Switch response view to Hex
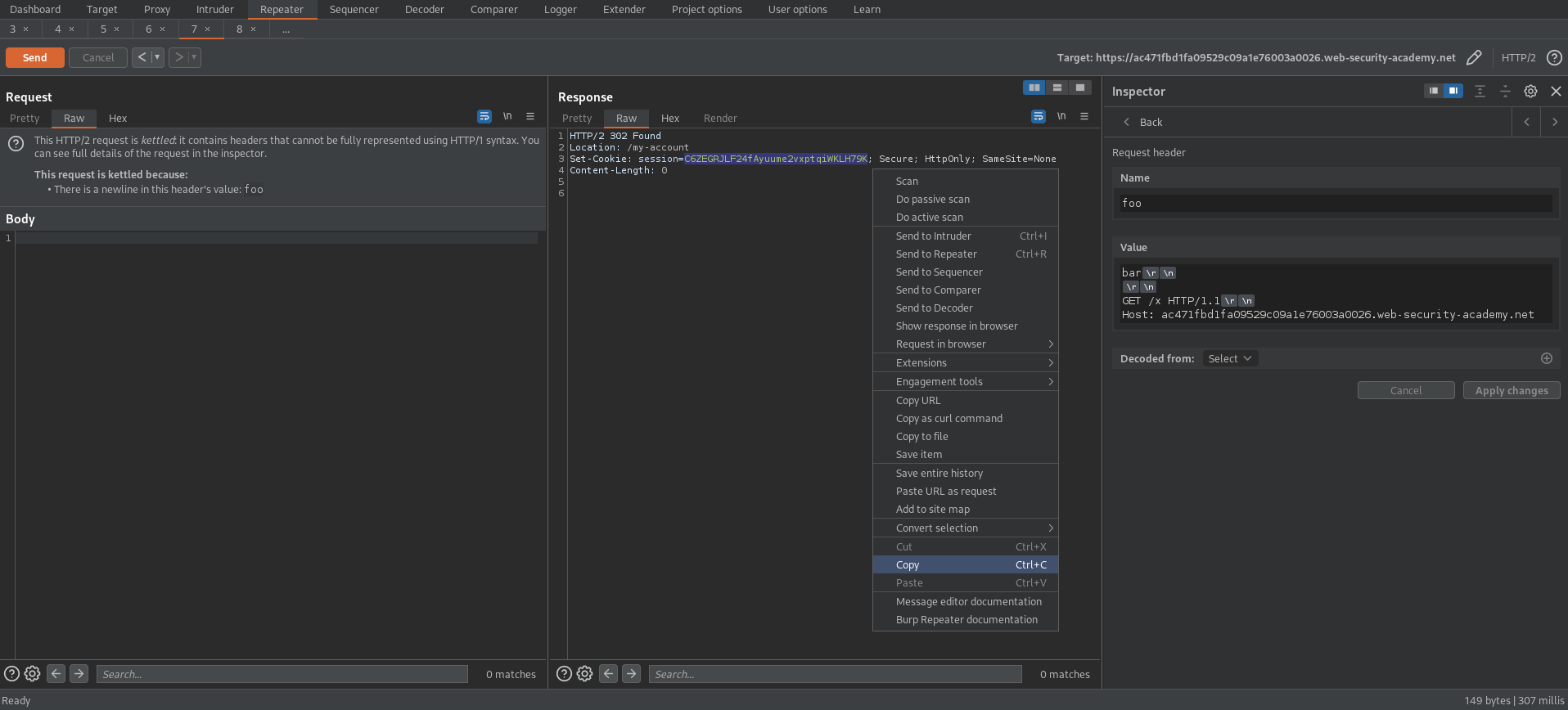The image size is (1568, 710). pyautogui.click(x=670, y=118)
